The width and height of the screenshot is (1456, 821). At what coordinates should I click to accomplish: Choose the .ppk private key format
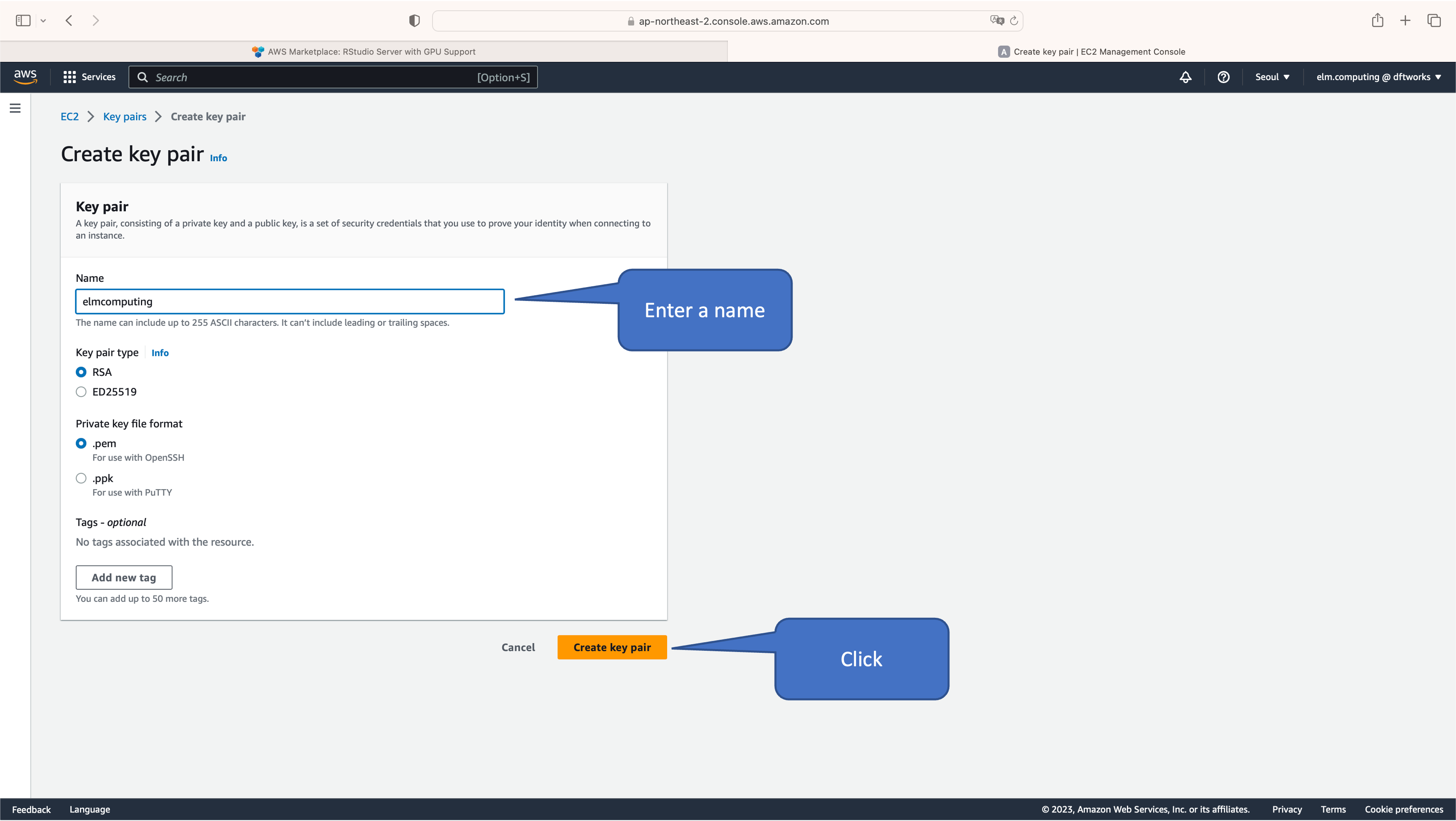point(81,478)
